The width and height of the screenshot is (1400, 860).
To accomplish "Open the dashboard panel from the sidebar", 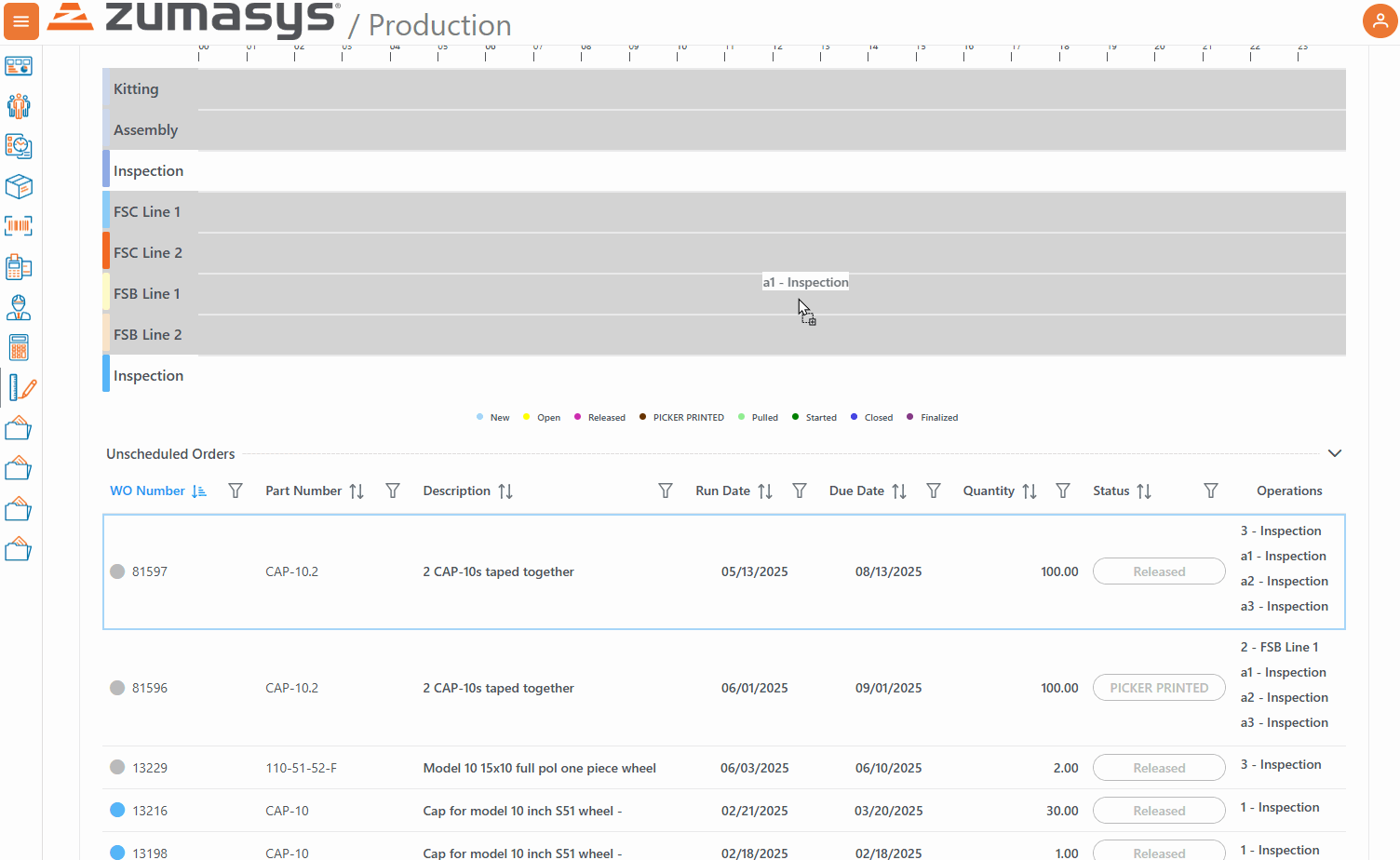I will (x=20, y=65).
